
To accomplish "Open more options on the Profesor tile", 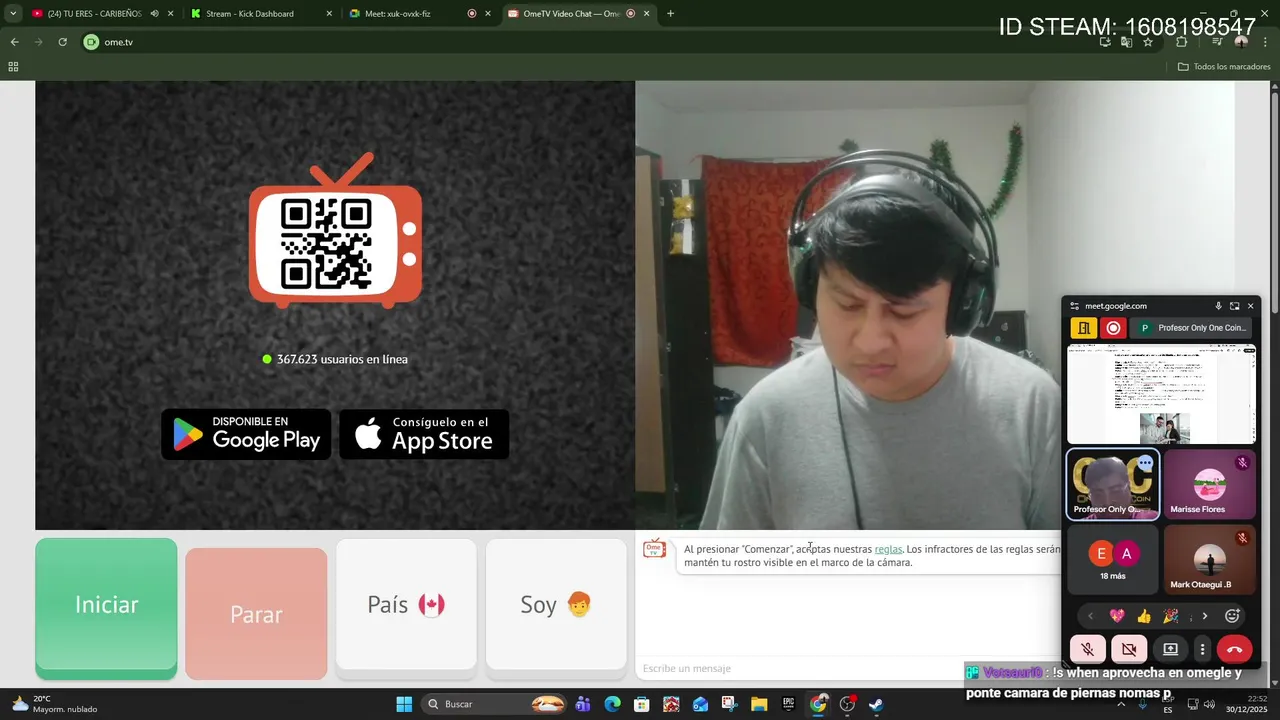I will pyautogui.click(x=1145, y=463).
